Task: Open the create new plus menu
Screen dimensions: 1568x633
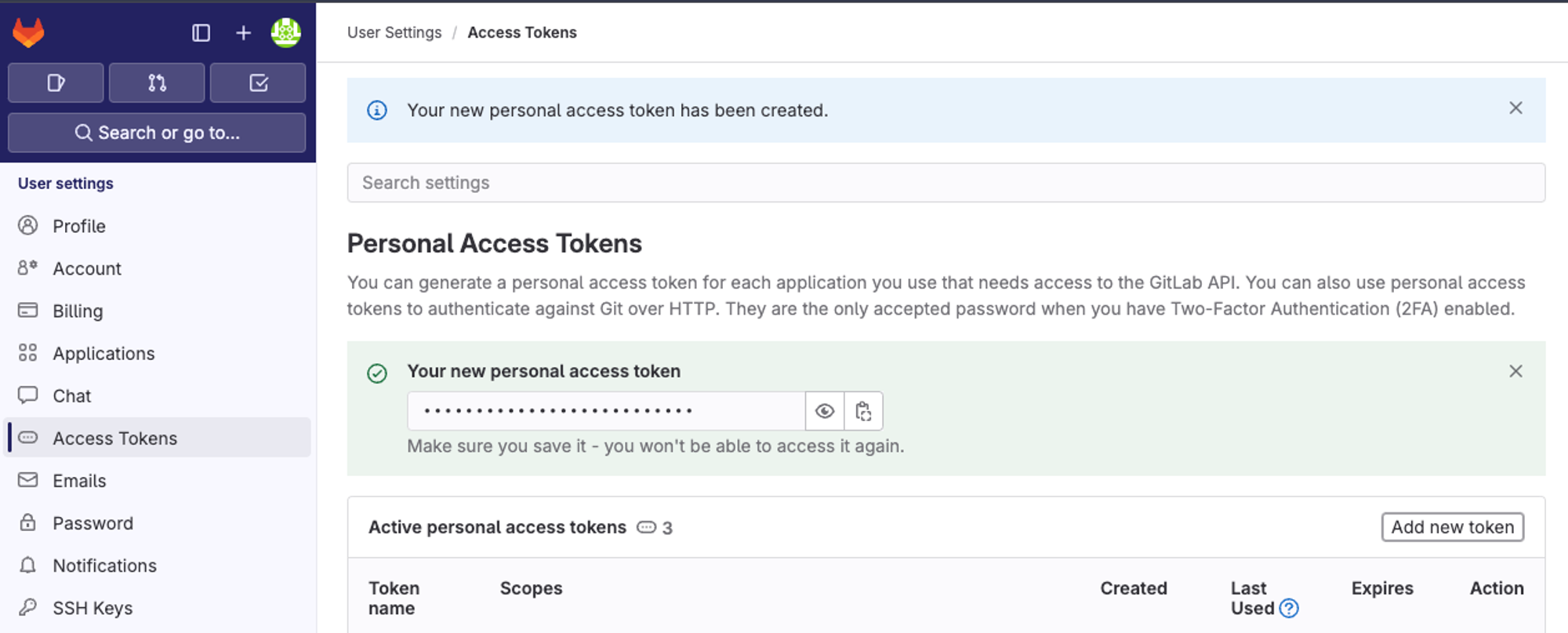Action: [243, 33]
